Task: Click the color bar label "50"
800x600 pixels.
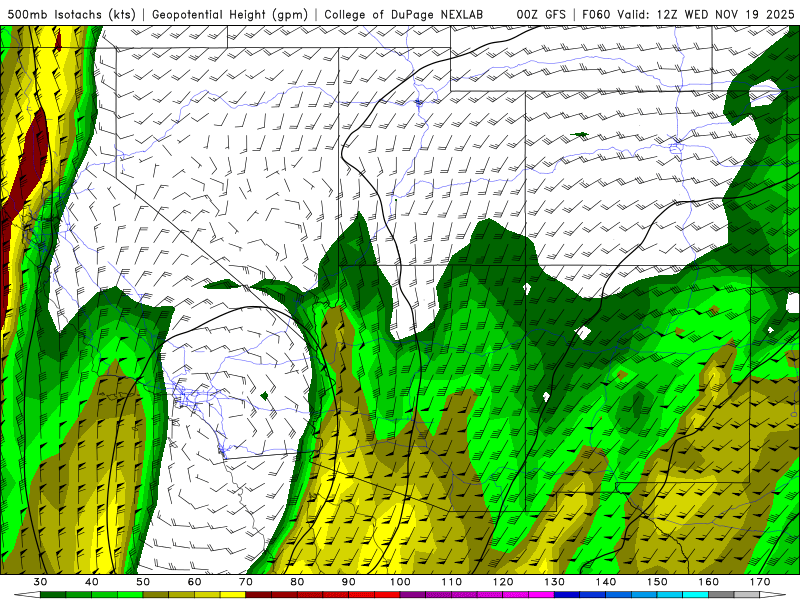Action: (x=143, y=582)
